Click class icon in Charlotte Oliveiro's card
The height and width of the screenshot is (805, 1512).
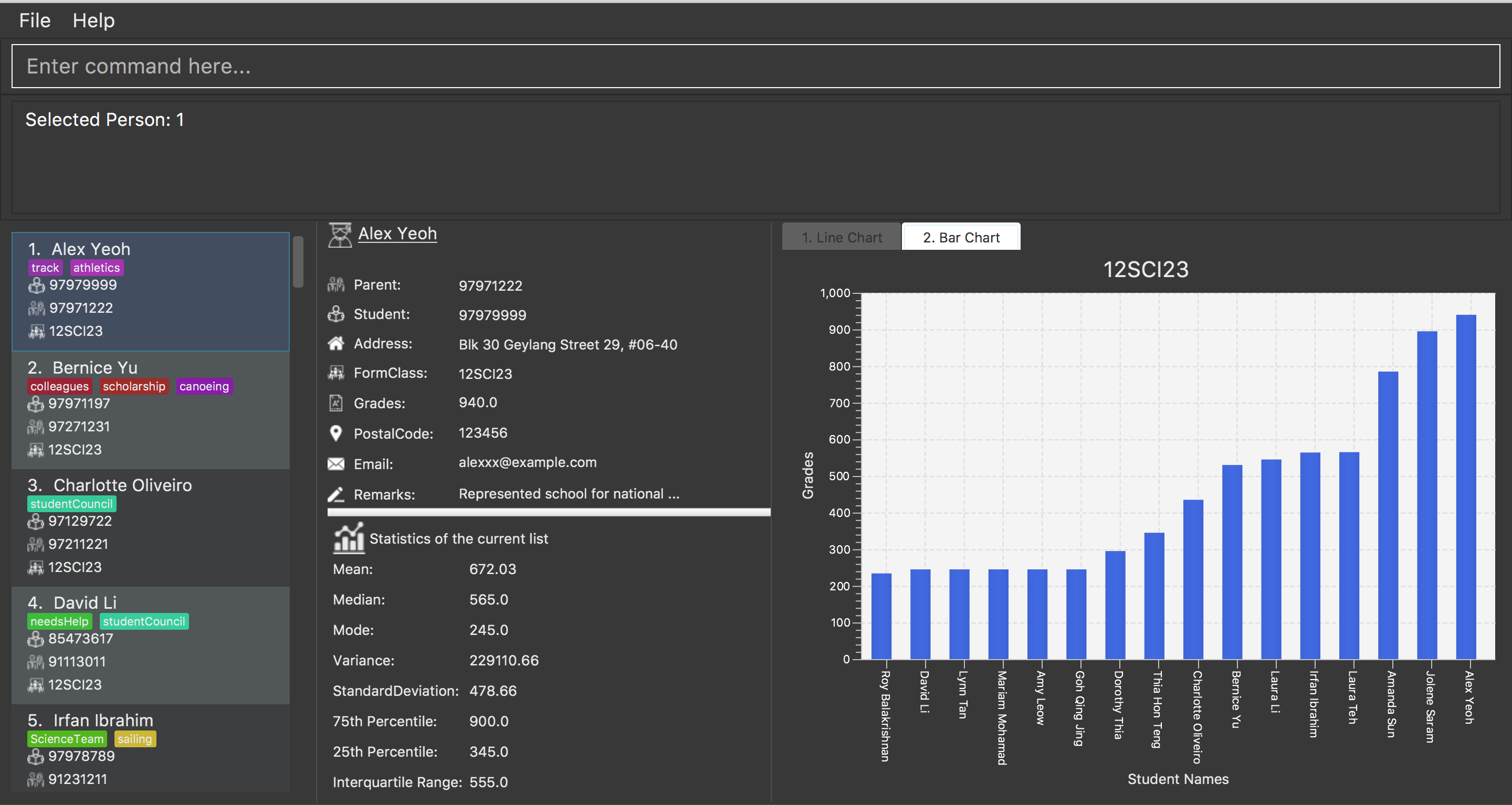point(35,567)
